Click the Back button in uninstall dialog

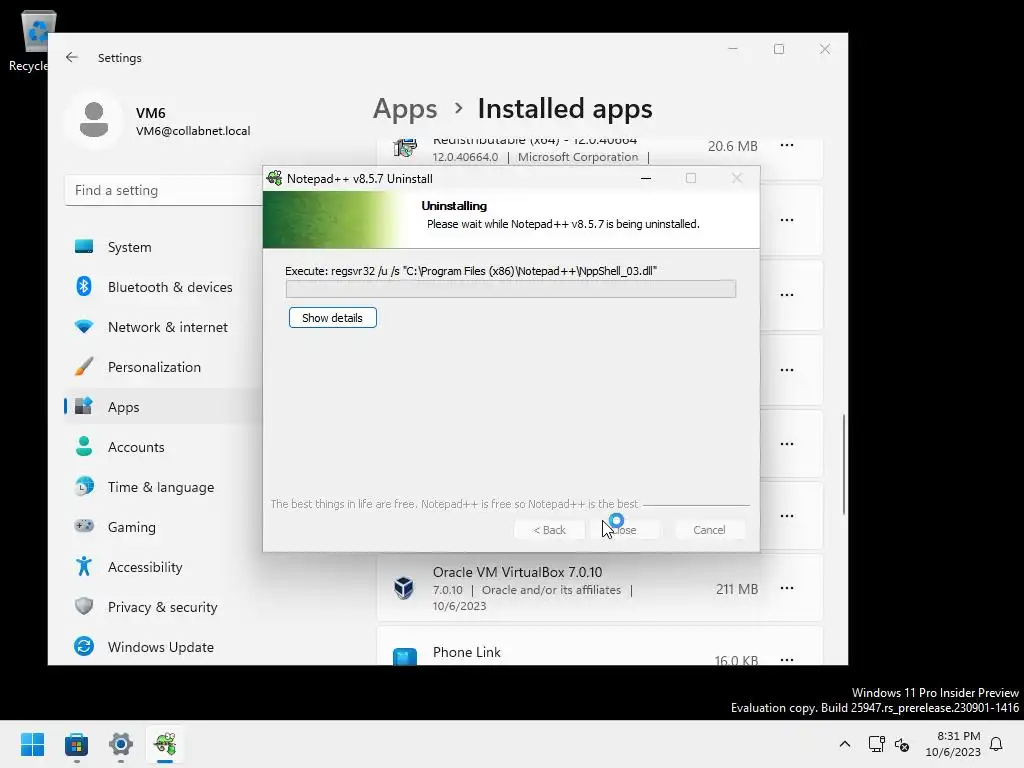tap(549, 530)
